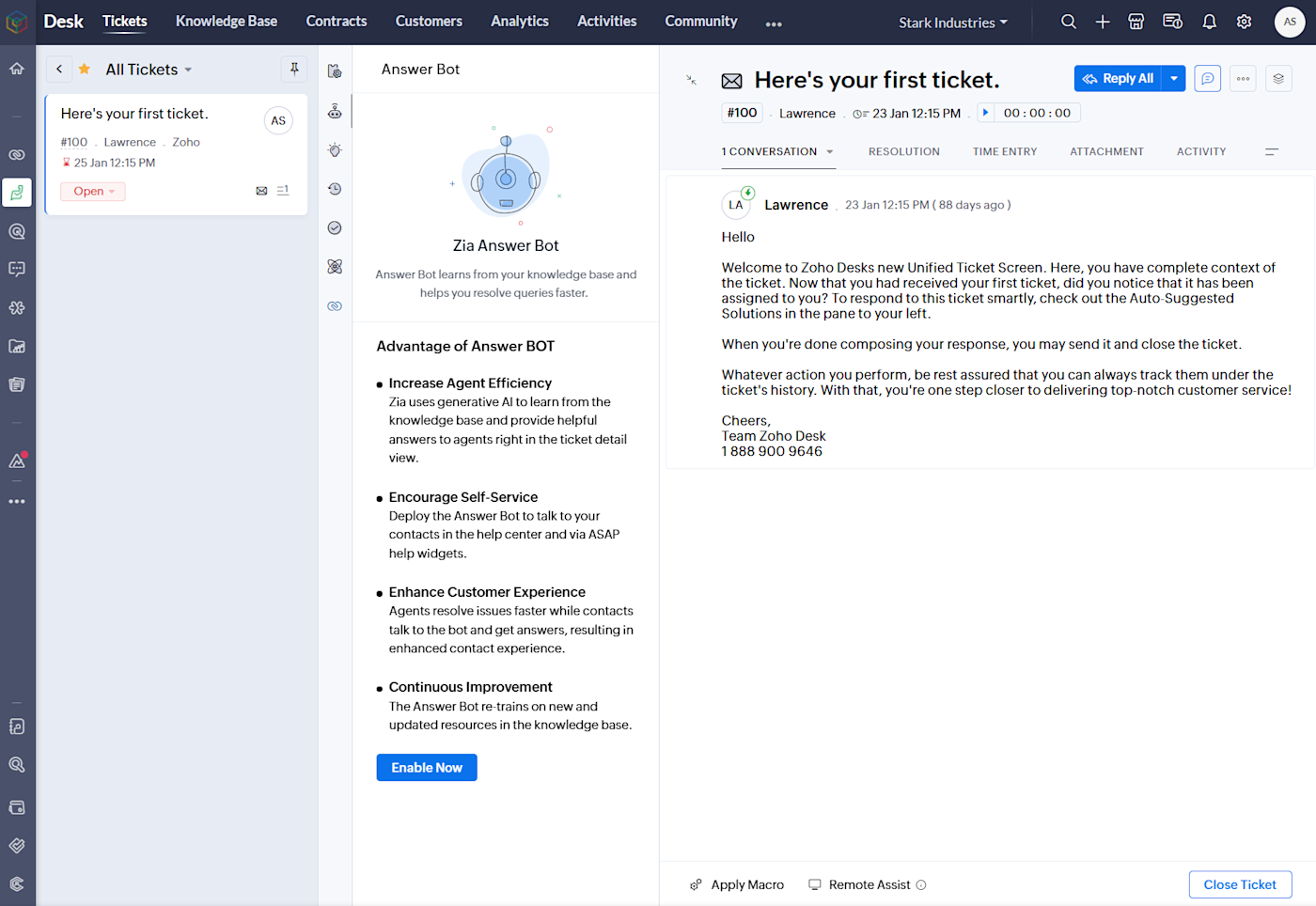Switch to the Knowledge Base module
This screenshot has height=906, width=1316.
pyautogui.click(x=227, y=21)
